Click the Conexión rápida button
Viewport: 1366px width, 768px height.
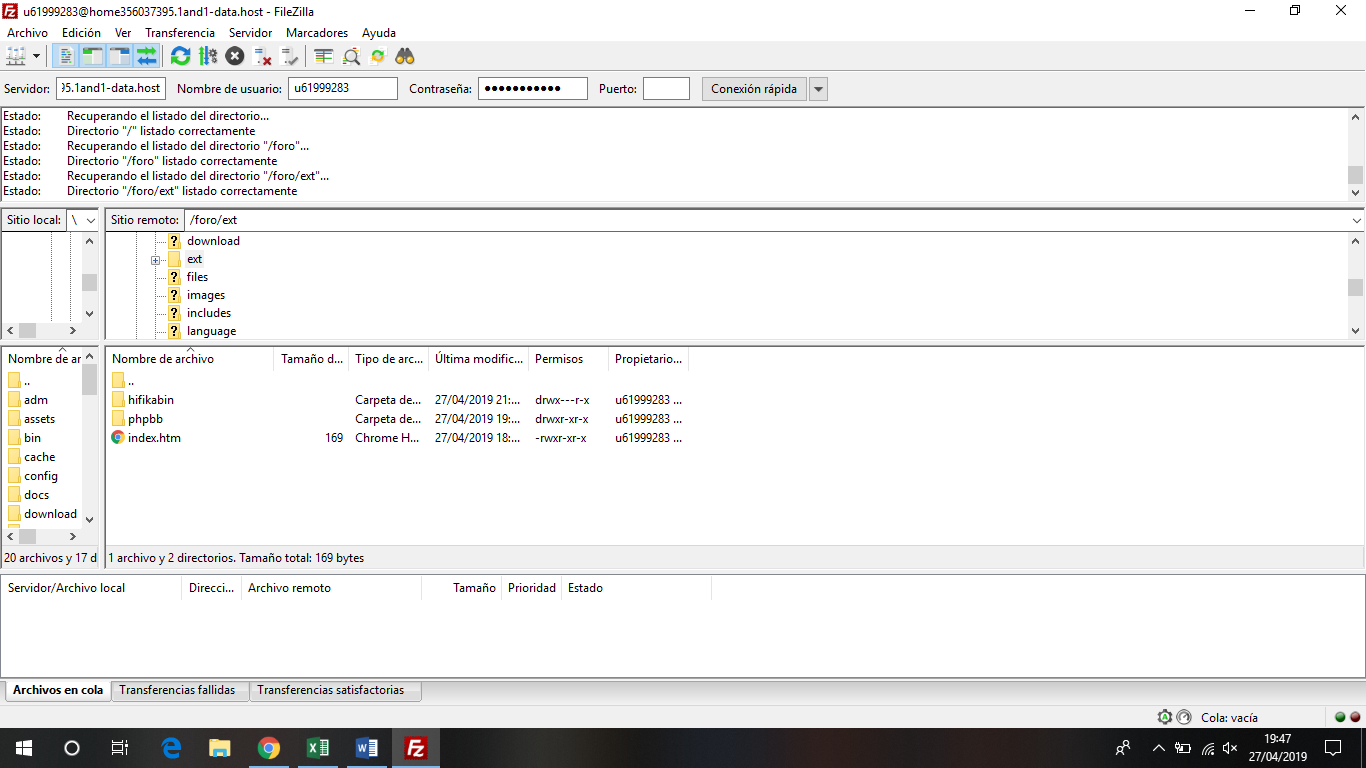pyautogui.click(x=753, y=89)
